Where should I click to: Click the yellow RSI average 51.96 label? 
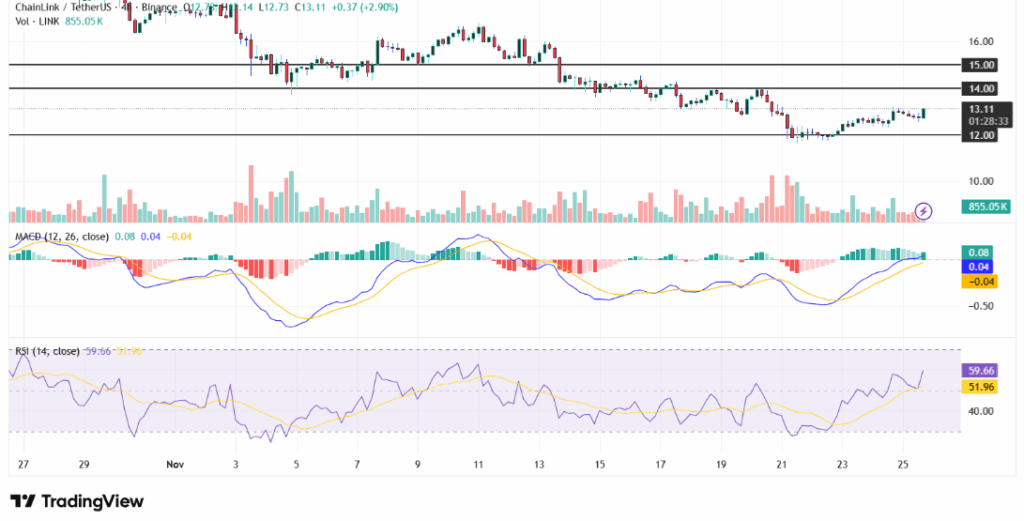[979, 386]
